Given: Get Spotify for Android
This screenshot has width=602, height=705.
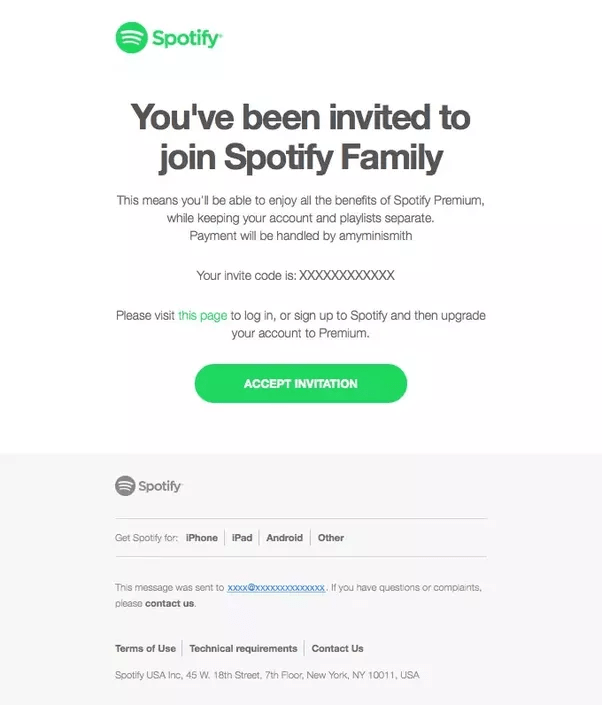Looking at the screenshot, I should point(284,538).
